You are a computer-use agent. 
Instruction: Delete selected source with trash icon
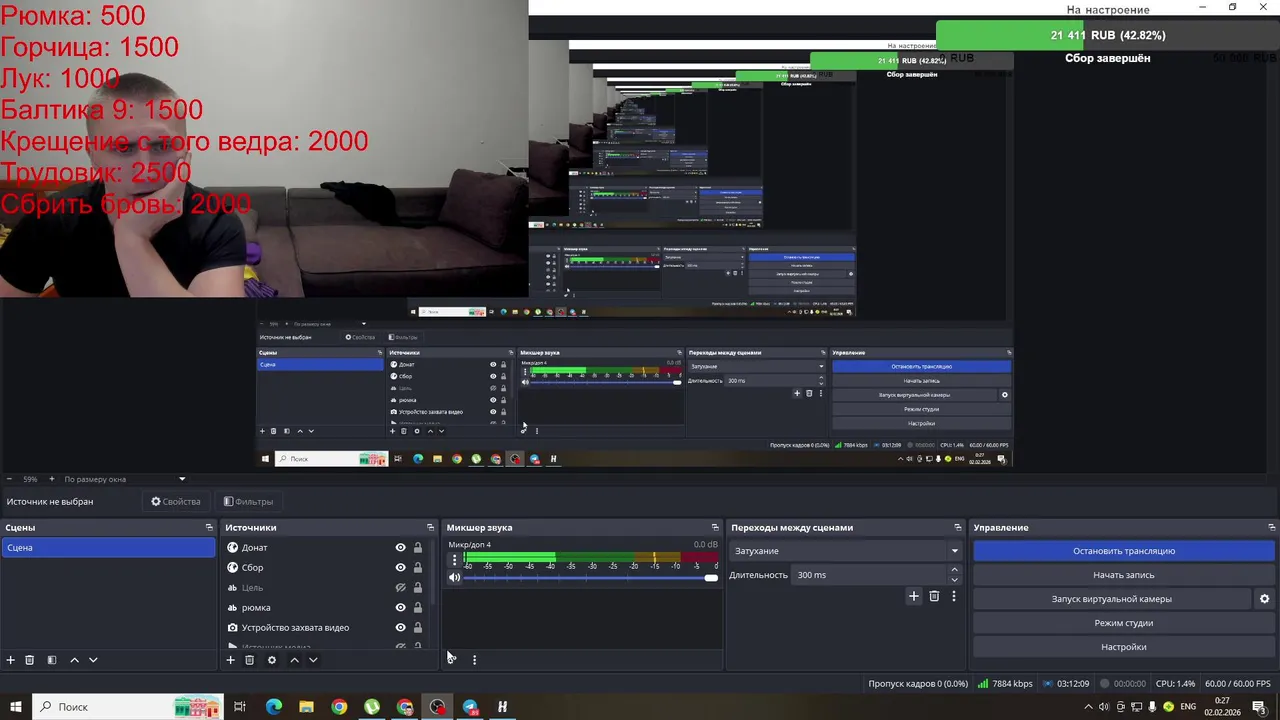tap(250, 660)
